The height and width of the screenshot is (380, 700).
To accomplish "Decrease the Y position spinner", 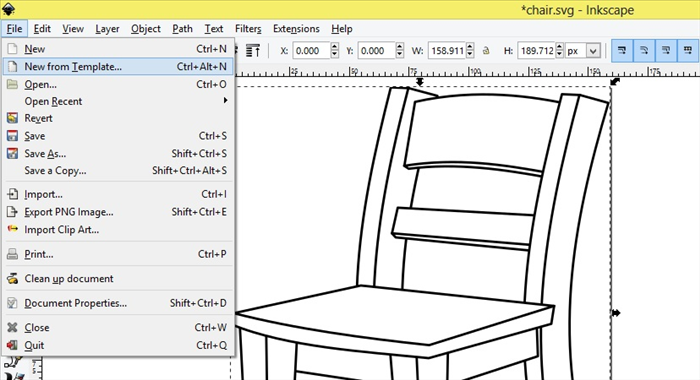I will point(400,54).
